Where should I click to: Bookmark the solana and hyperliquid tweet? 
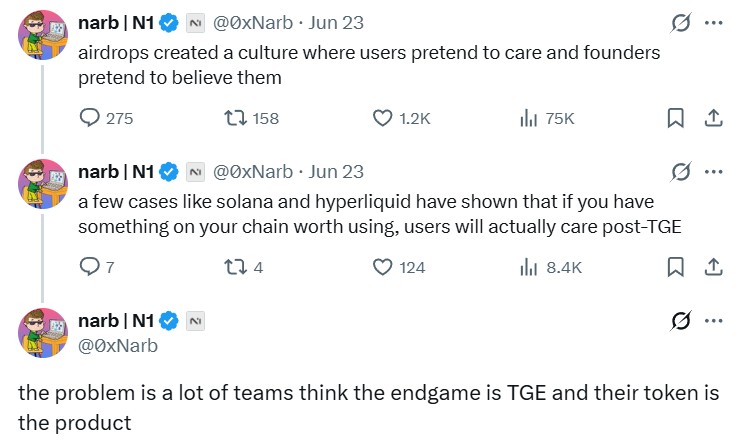[x=675, y=267]
